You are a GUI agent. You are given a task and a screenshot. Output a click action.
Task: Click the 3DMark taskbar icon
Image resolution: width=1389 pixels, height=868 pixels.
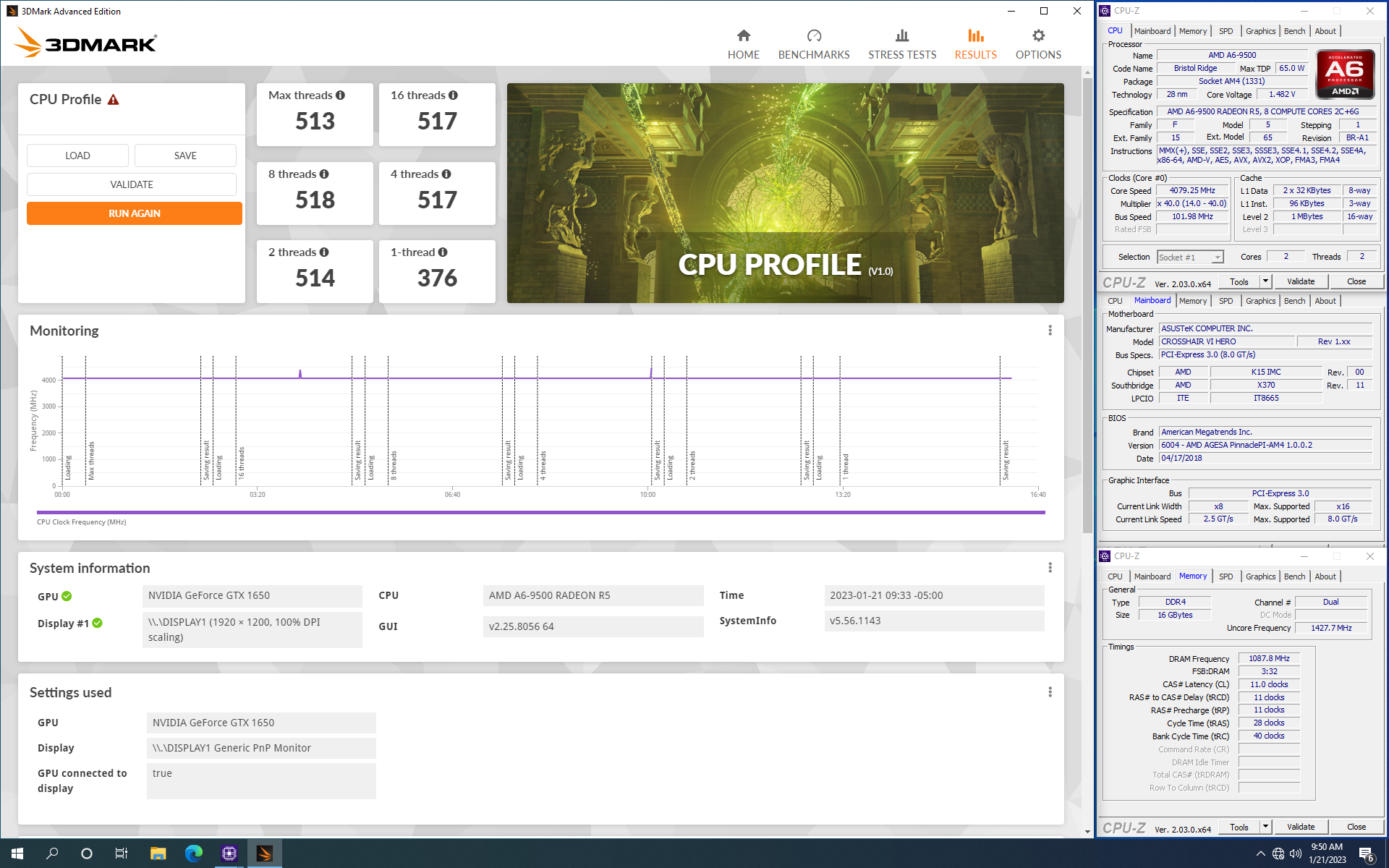click(265, 854)
